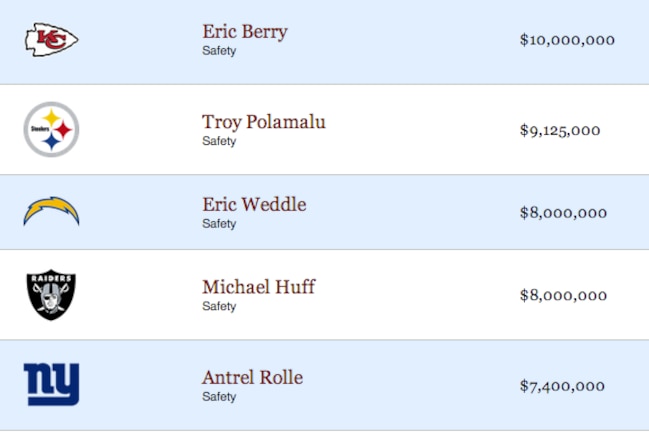649x432 pixels.
Task: Open Troy Polamalu player link
Action: pos(264,122)
